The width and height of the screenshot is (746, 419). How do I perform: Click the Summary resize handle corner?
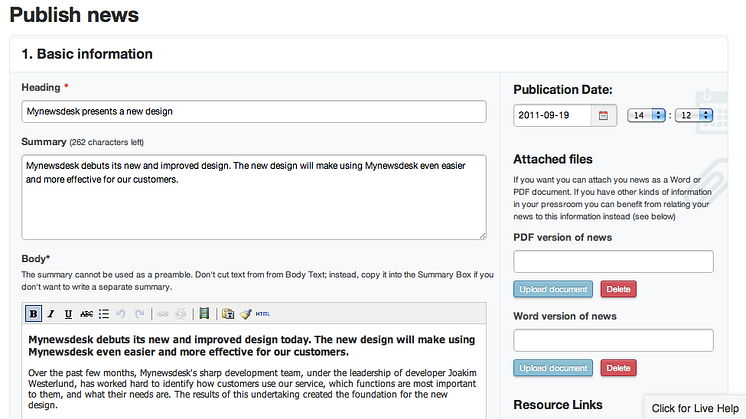click(x=482, y=235)
